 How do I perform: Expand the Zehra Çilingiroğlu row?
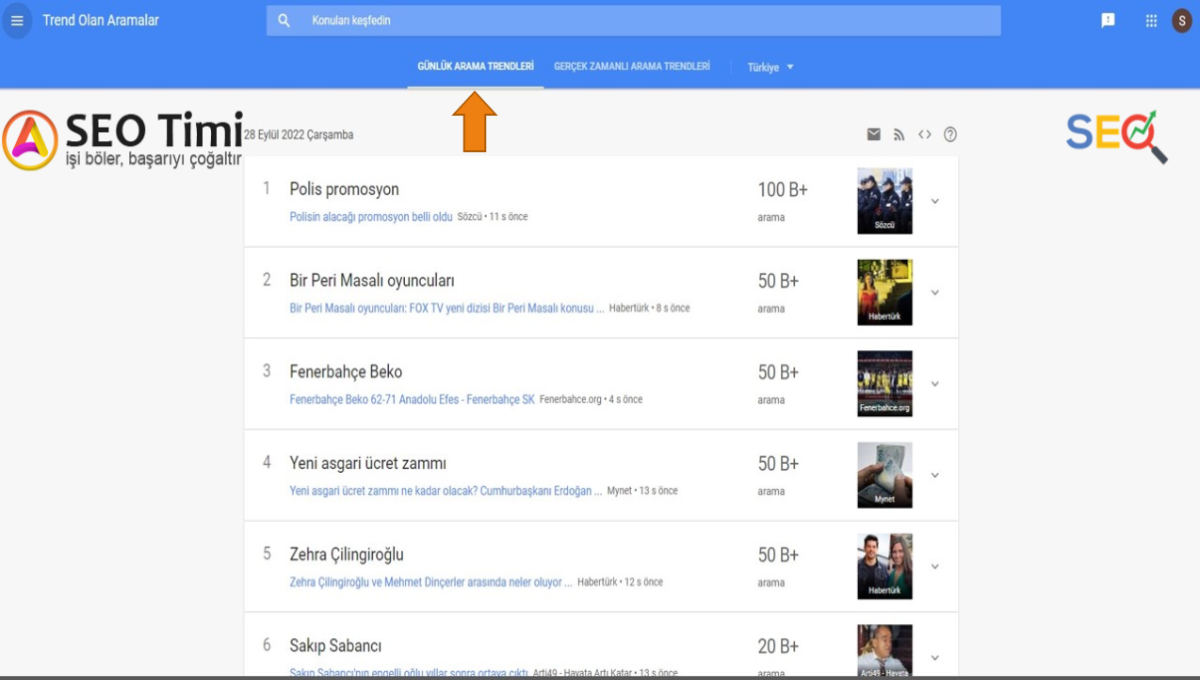935,566
